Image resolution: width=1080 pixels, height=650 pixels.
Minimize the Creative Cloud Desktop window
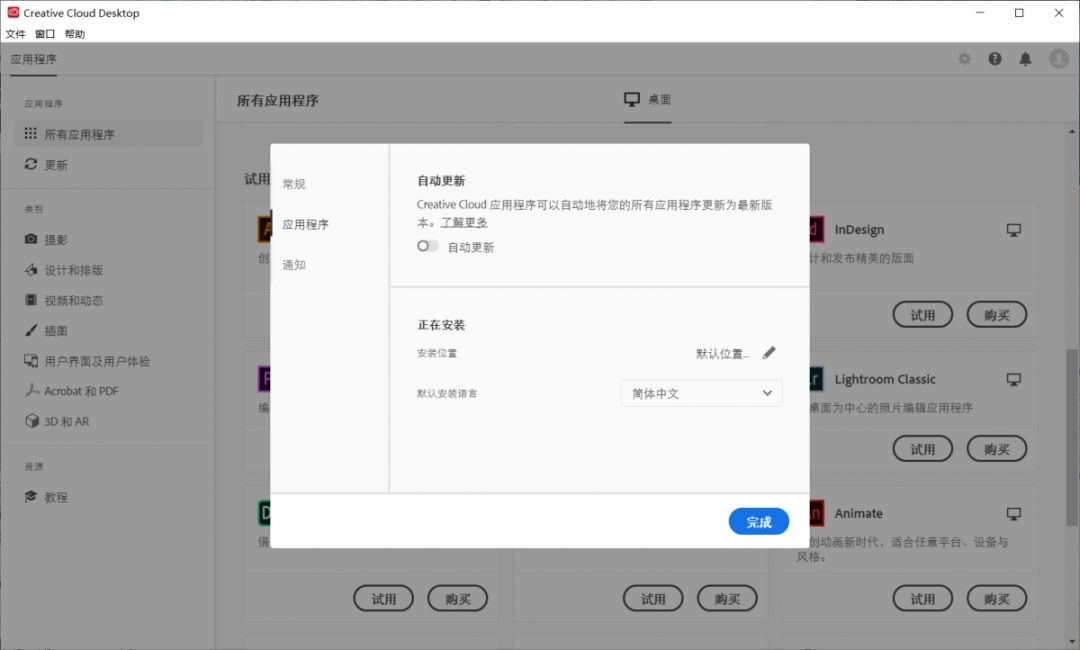980,12
